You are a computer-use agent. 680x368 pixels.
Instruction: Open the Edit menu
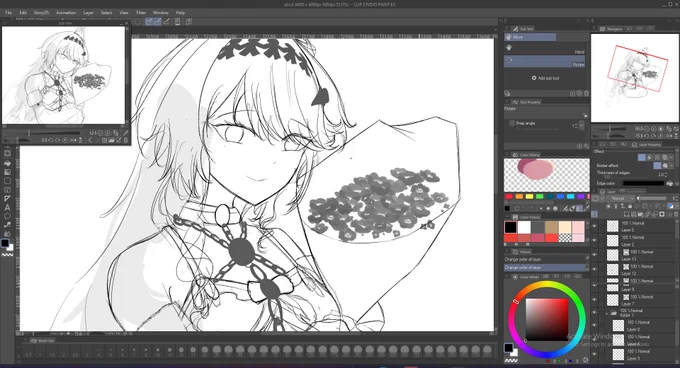click(x=23, y=13)
